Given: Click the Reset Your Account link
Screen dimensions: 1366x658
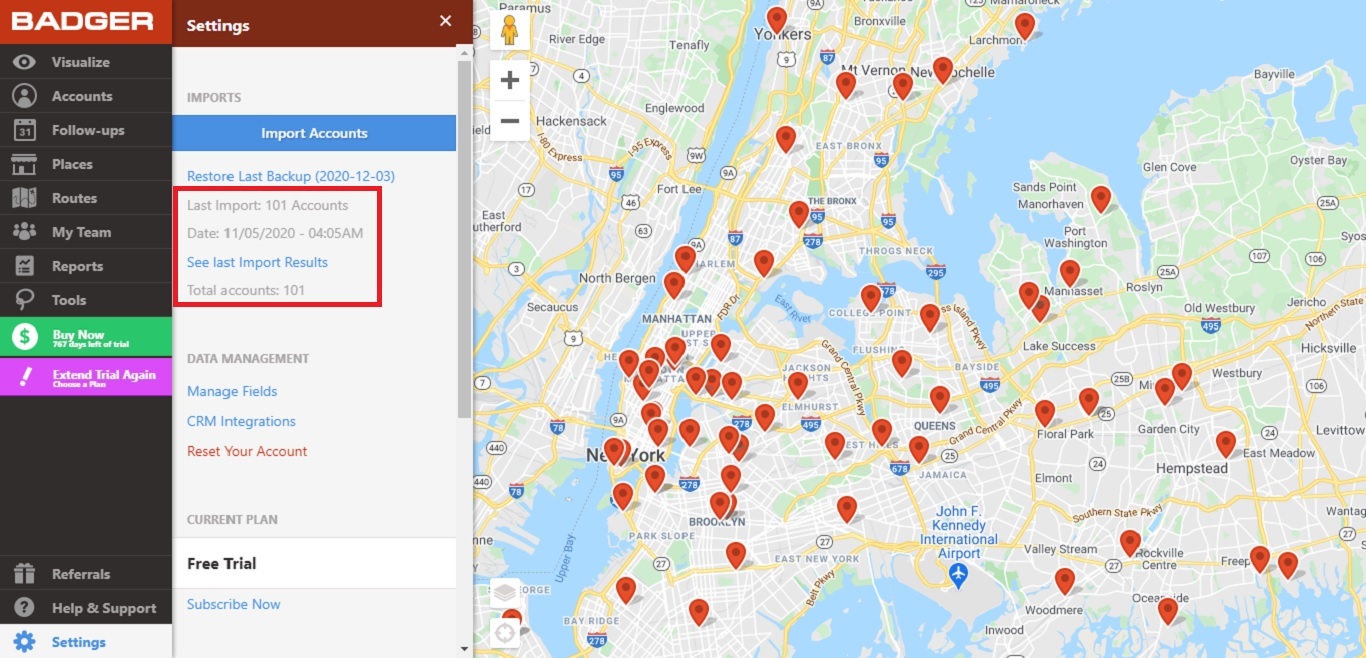Looking at the screenshot, I should (x=247, y=451).
